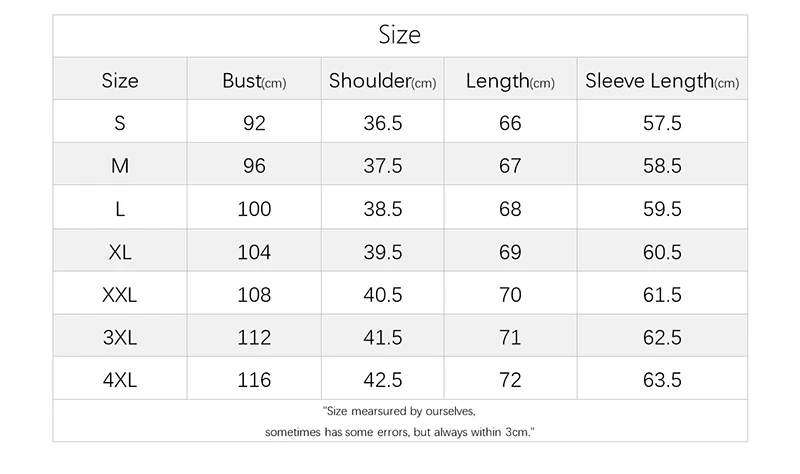This screenshot has width=800, height=474.
Task: Select the Bust(cm) column header
Action: (x=254, y=81)
